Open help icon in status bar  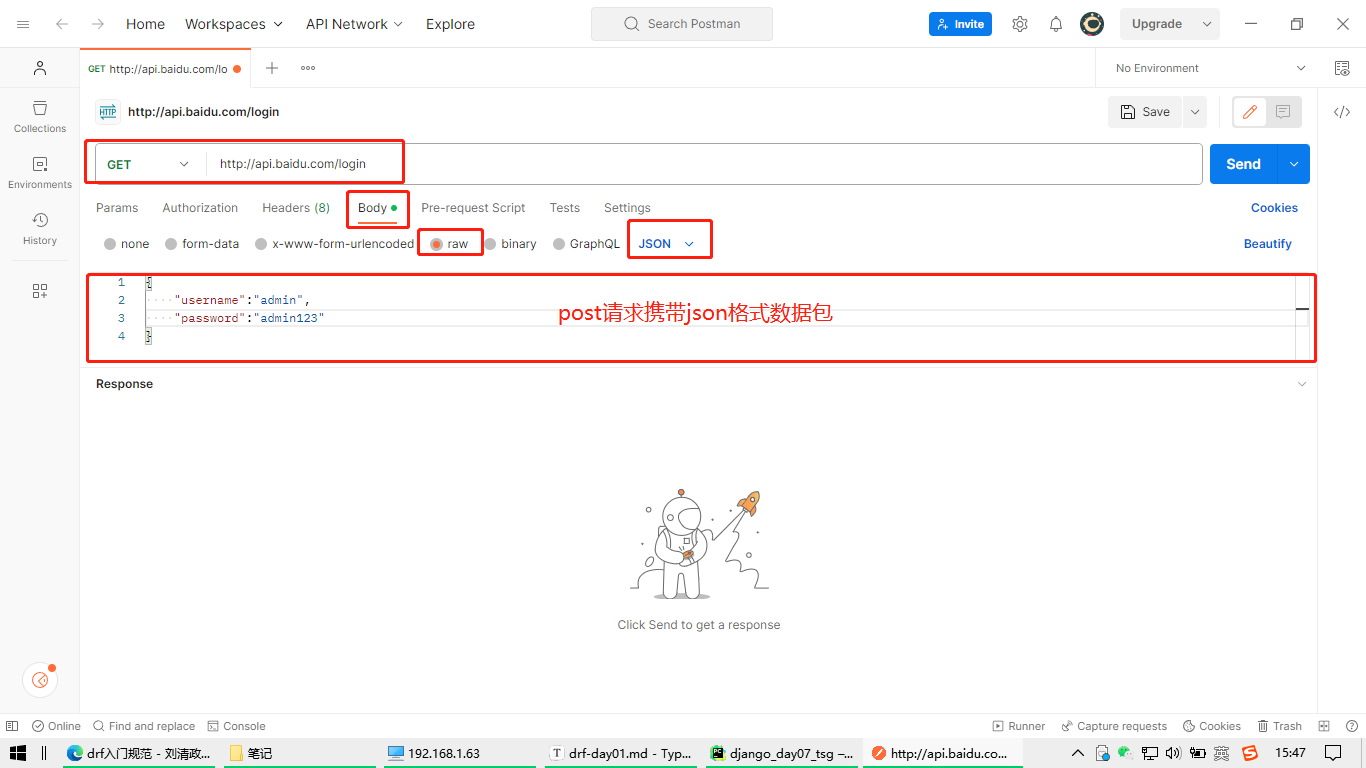pos(1350,726)
